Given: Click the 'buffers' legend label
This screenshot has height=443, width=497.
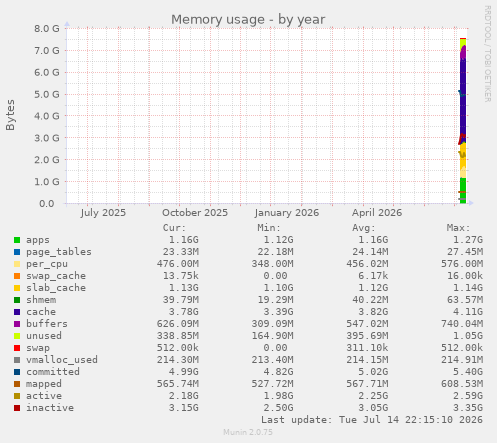Looking at the screenshot, I should tap(47, 324).
